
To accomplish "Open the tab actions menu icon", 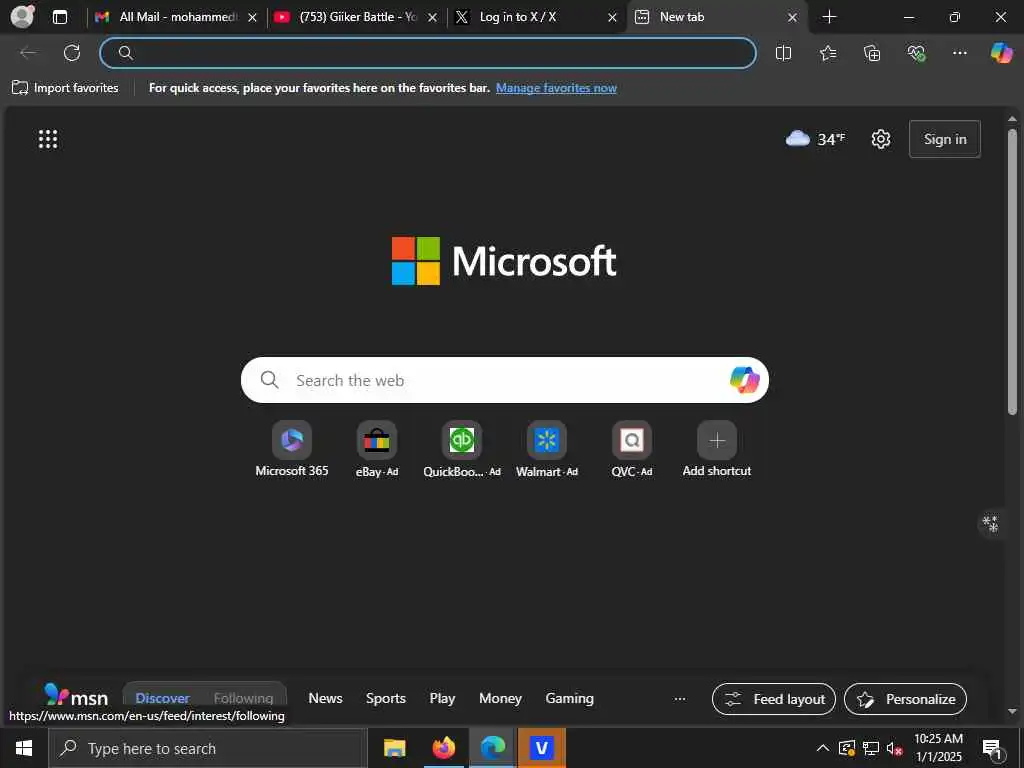I will click(59, 17).
